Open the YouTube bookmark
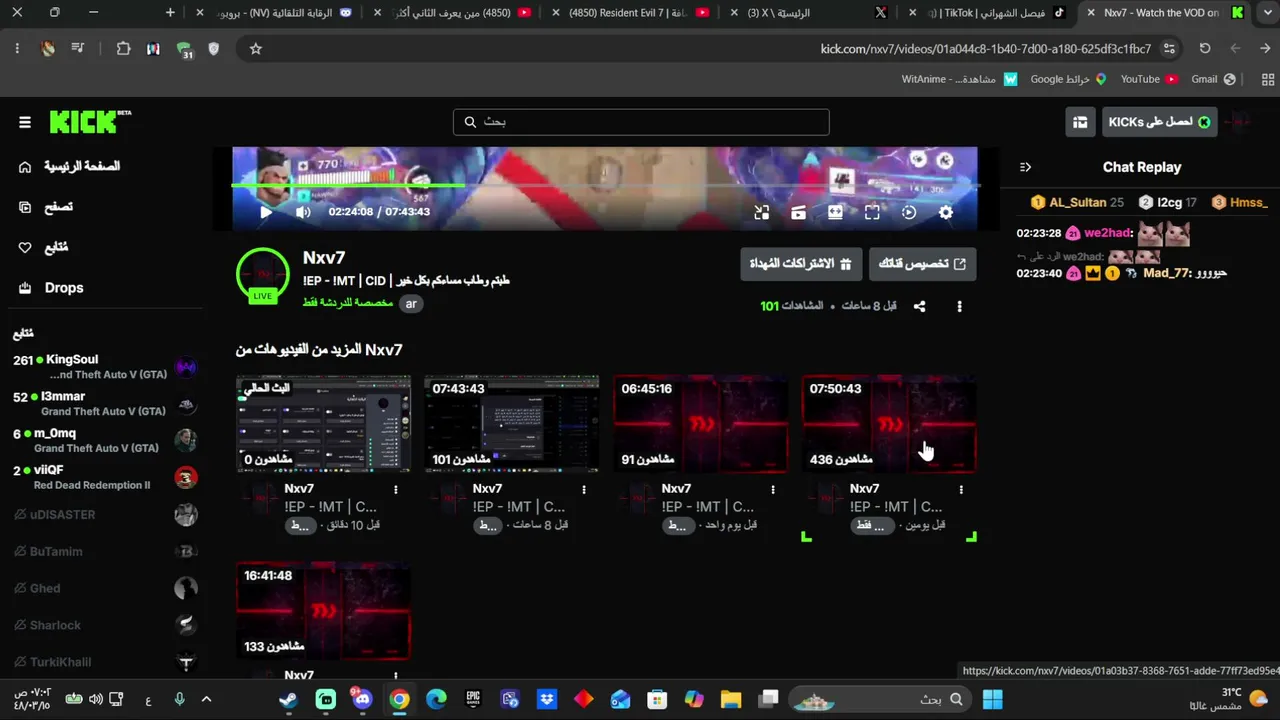1280x720 pixels. coord(1149,79)
